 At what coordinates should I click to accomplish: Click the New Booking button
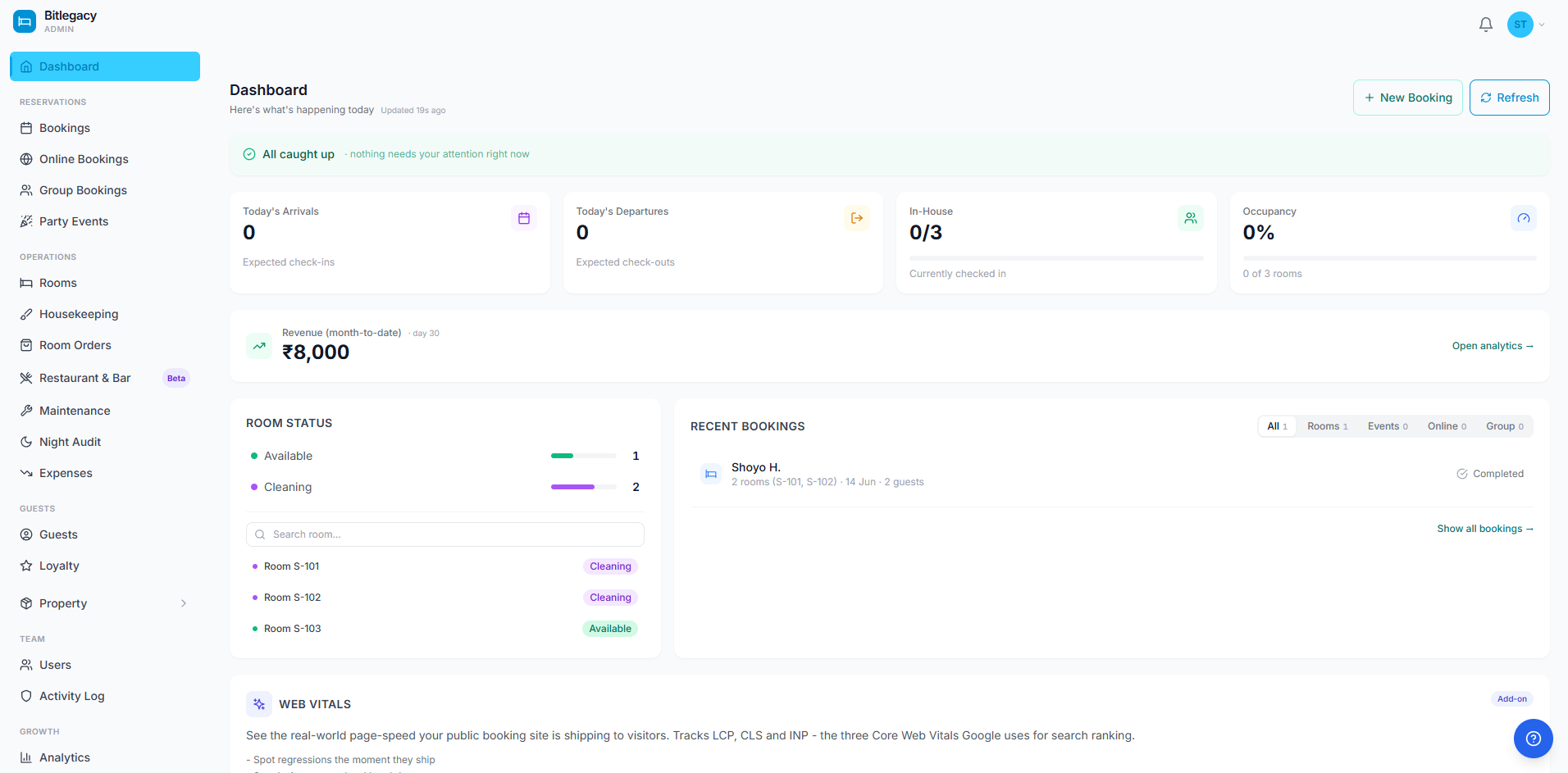coord(1407,98)
